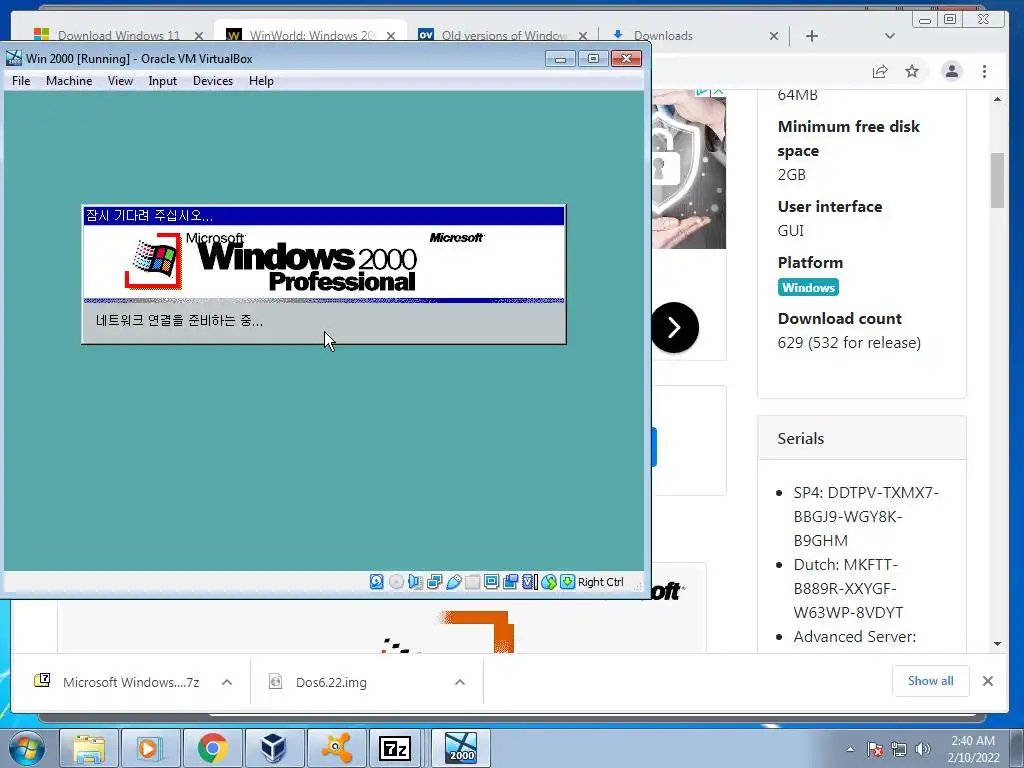
Task: Click the Minimum free disk space 2GB value
Action: 792,174
